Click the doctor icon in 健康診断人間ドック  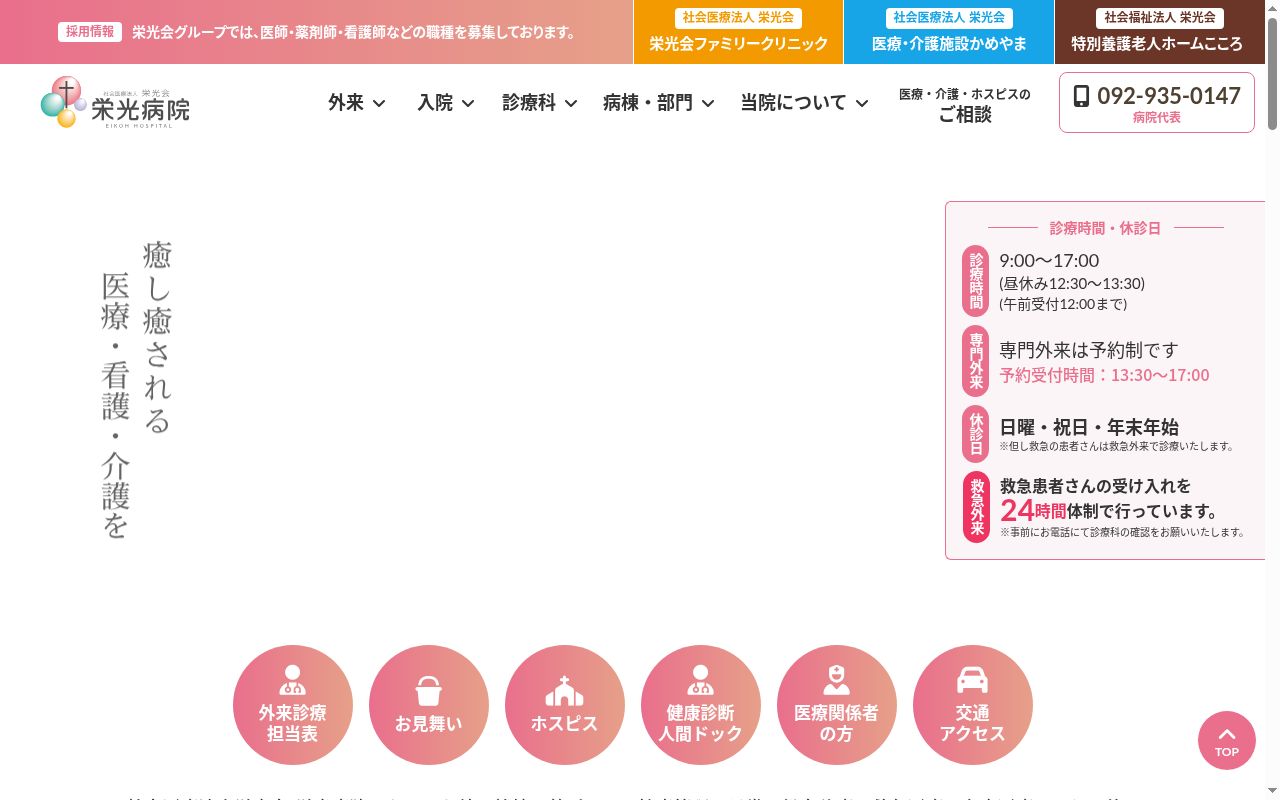click(700, 681)
